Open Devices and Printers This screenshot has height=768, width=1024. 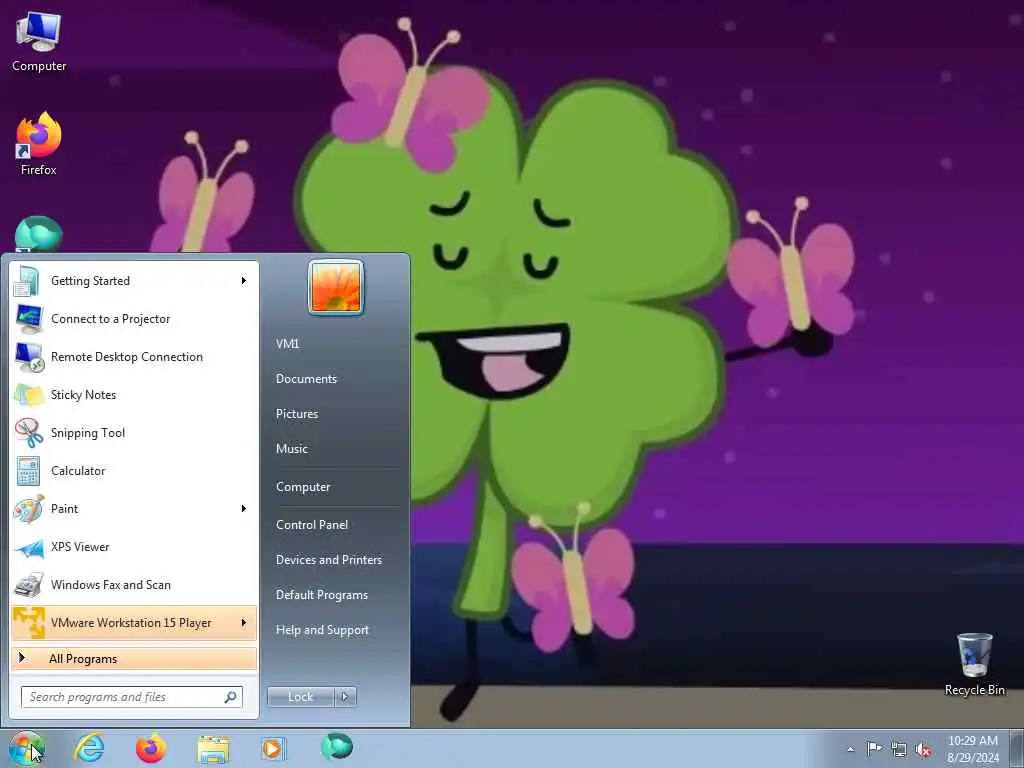pos(329,560)
